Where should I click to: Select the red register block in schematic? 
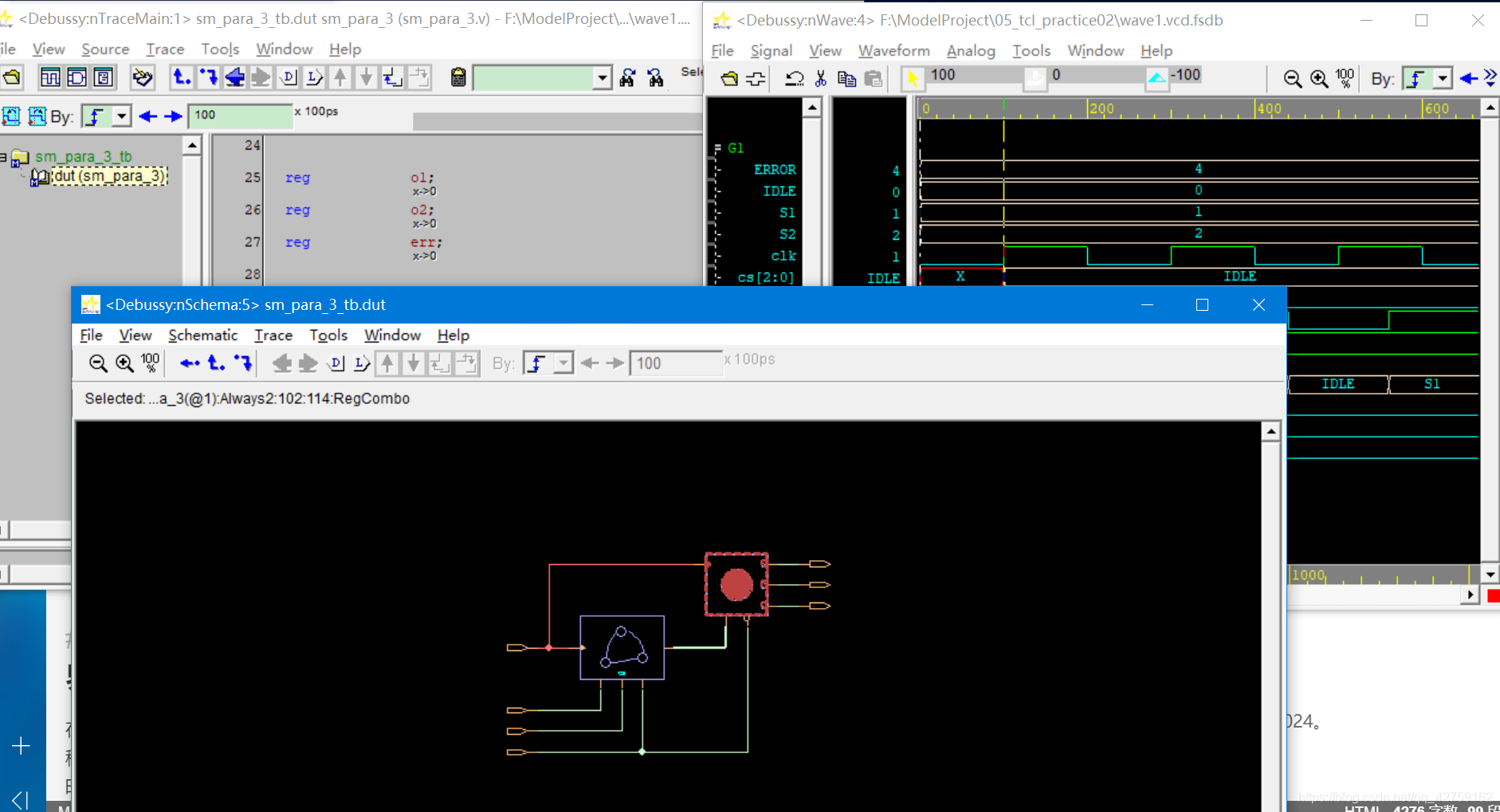click(x=736, y=584)
